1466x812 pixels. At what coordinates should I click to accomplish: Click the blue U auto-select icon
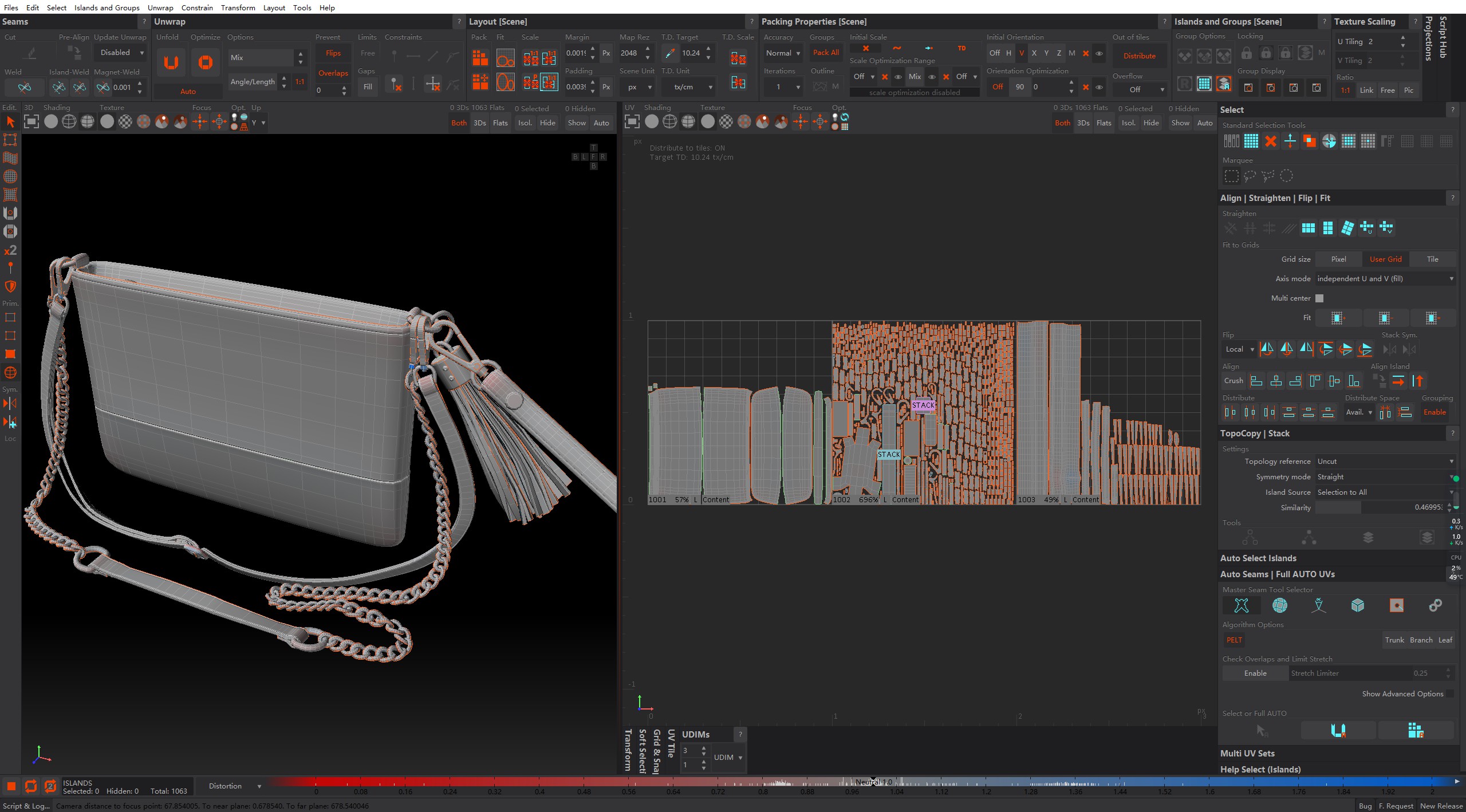click(1338, 730)
